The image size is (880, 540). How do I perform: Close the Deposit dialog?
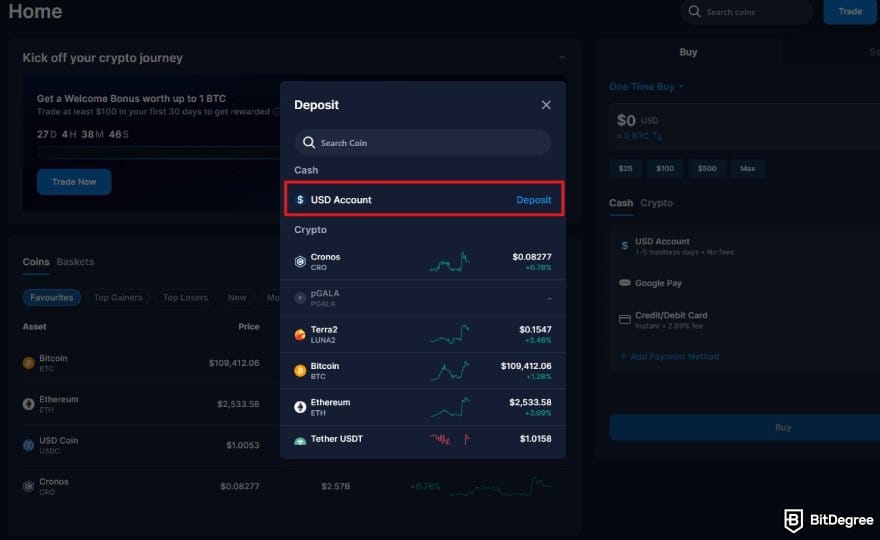pyautogui.click(x=546, y=105)
